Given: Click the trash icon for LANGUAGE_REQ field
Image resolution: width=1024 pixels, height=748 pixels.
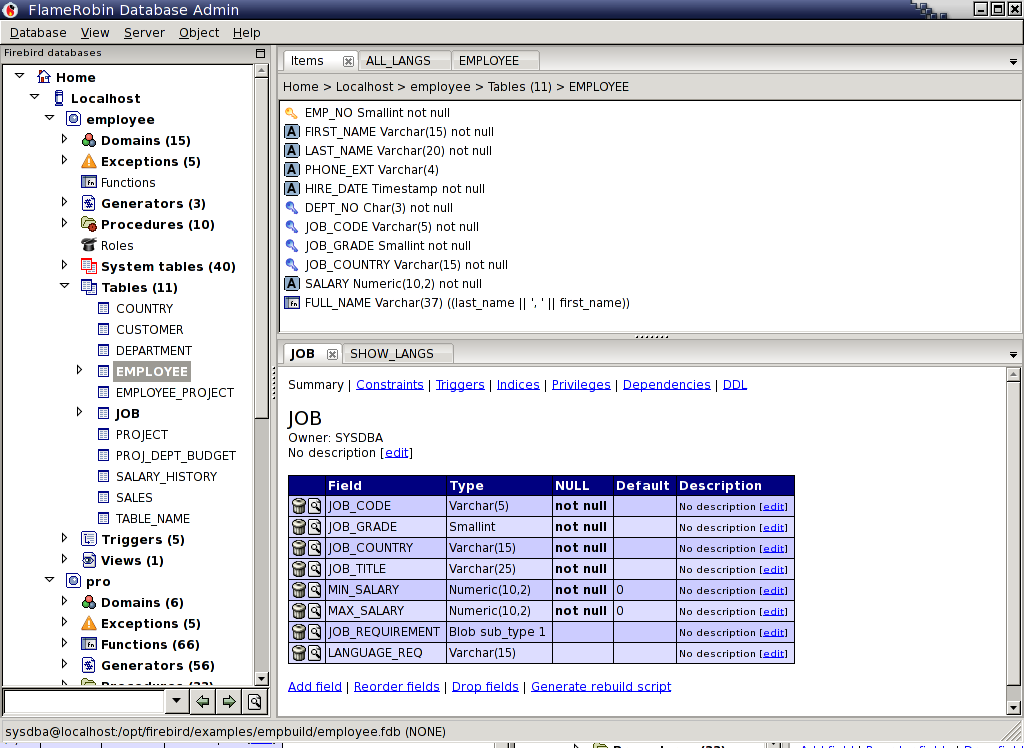Looking at the screenshot, I should tap(298, 653).
